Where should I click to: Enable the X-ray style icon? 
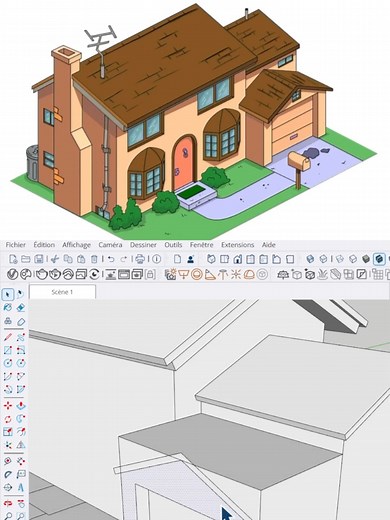(310, 259)
